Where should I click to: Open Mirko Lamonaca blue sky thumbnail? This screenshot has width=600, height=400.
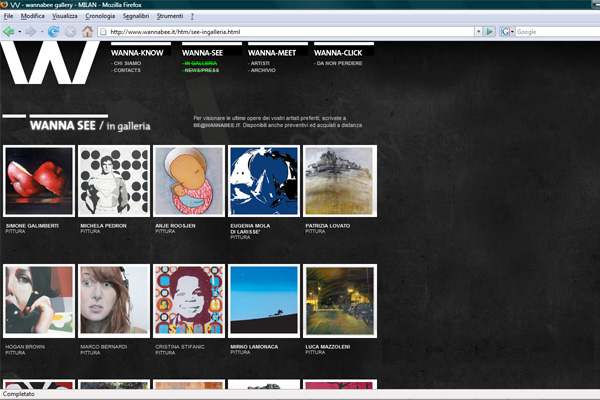click(264, 301)
